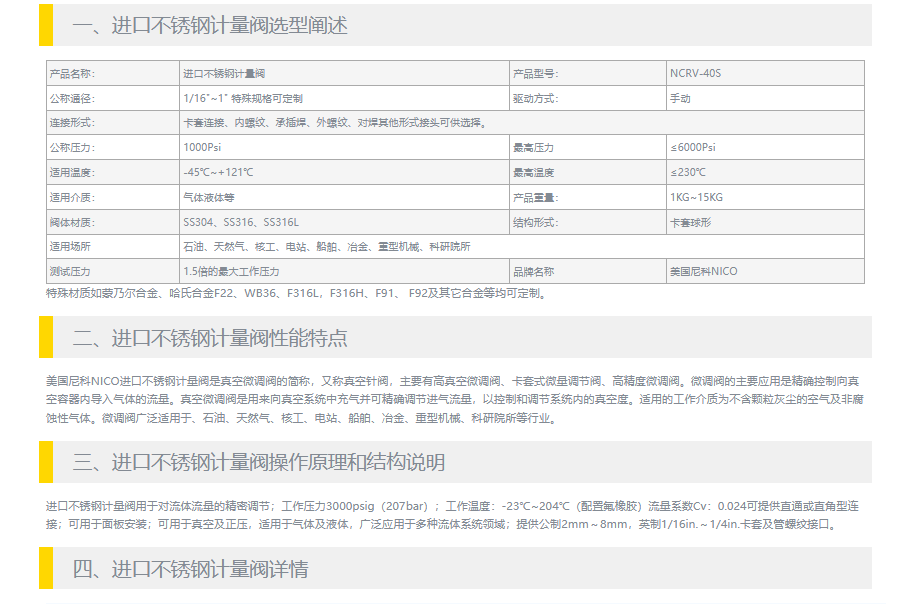Click the yellow bar beside section 三 heading
This screenshot has height=604, width=906.
coord(45,462)
